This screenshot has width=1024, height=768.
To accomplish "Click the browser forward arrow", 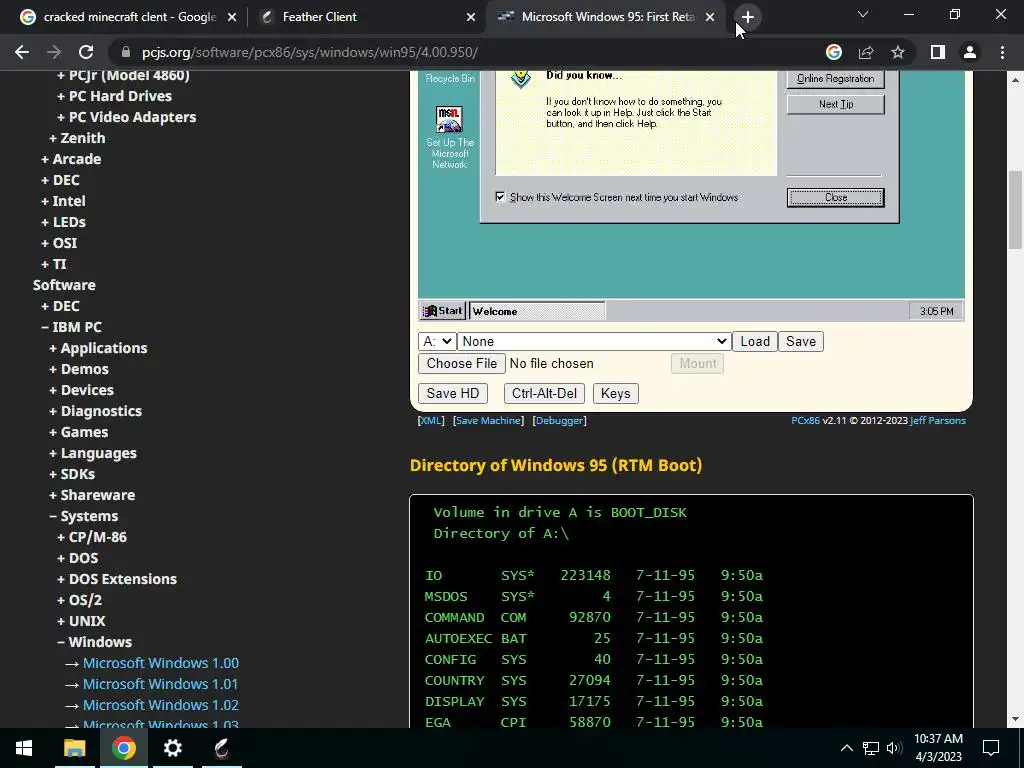I will pos(54,52).
